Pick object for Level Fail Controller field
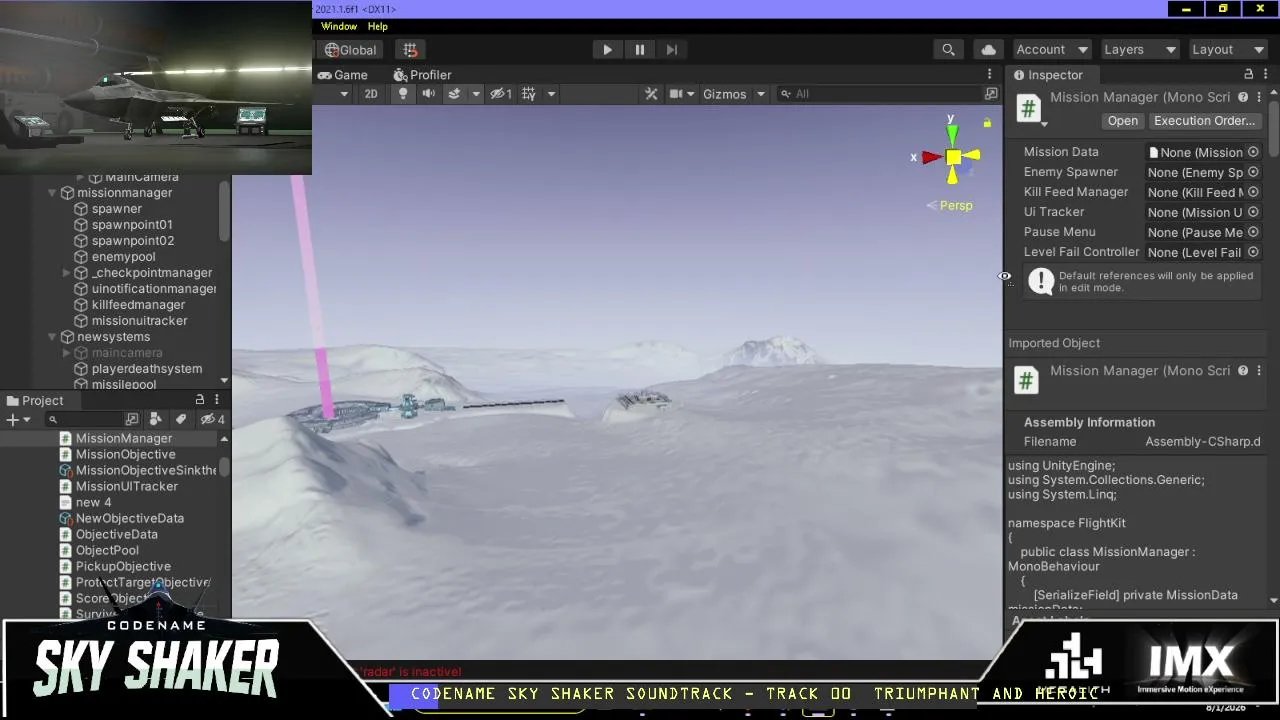 point(1253,252)
